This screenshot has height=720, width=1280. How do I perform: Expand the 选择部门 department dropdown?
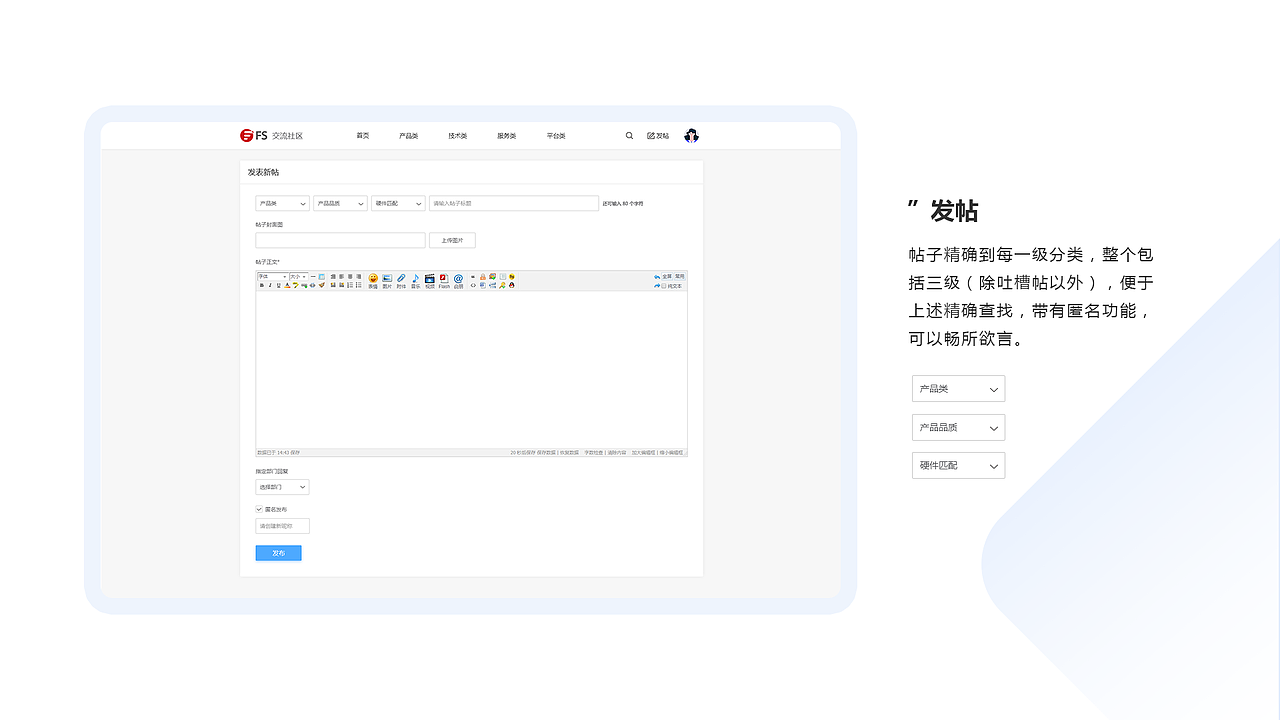pyautogui.click(x=281, y=487)
